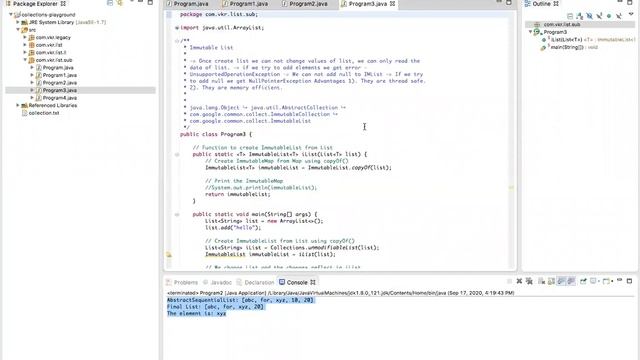Select the Package Explorer tab
640x360 pixels.
pyautogui.click(x=36, y=4)
